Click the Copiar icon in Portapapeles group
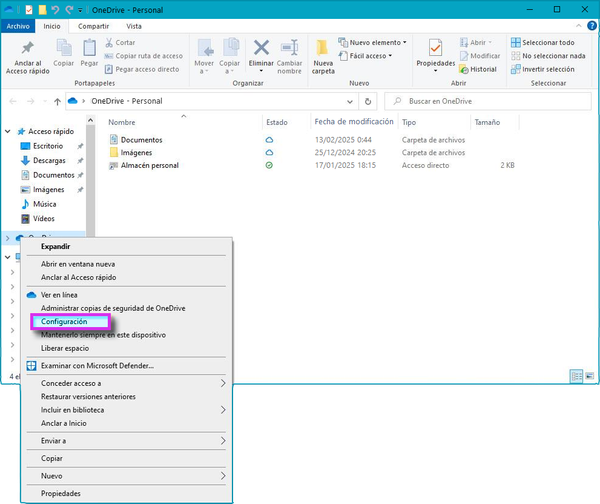Image resolution: width=600 pixels, height=504 pixels. click(x=64, y=48)
